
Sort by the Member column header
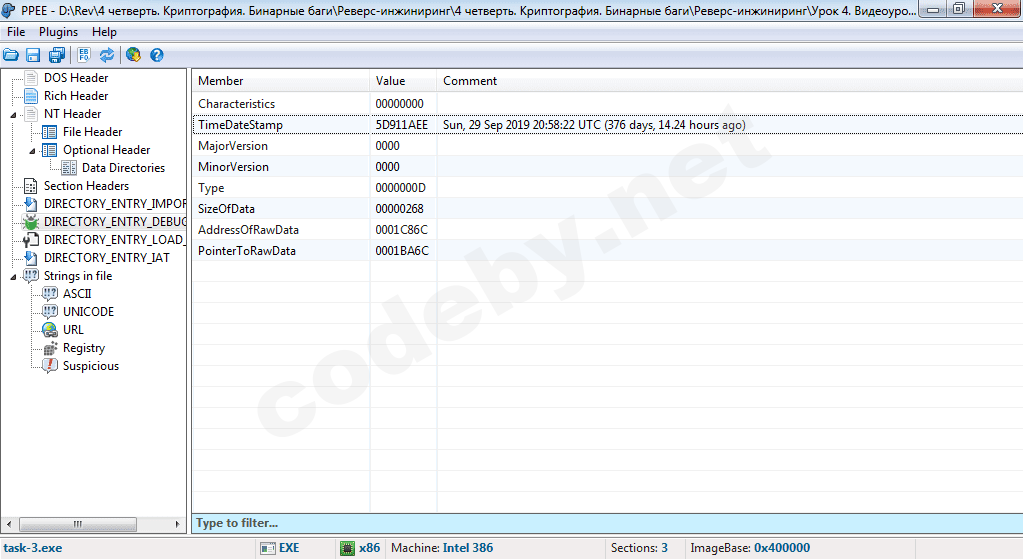pyautogui.click(x=281, y=81)
